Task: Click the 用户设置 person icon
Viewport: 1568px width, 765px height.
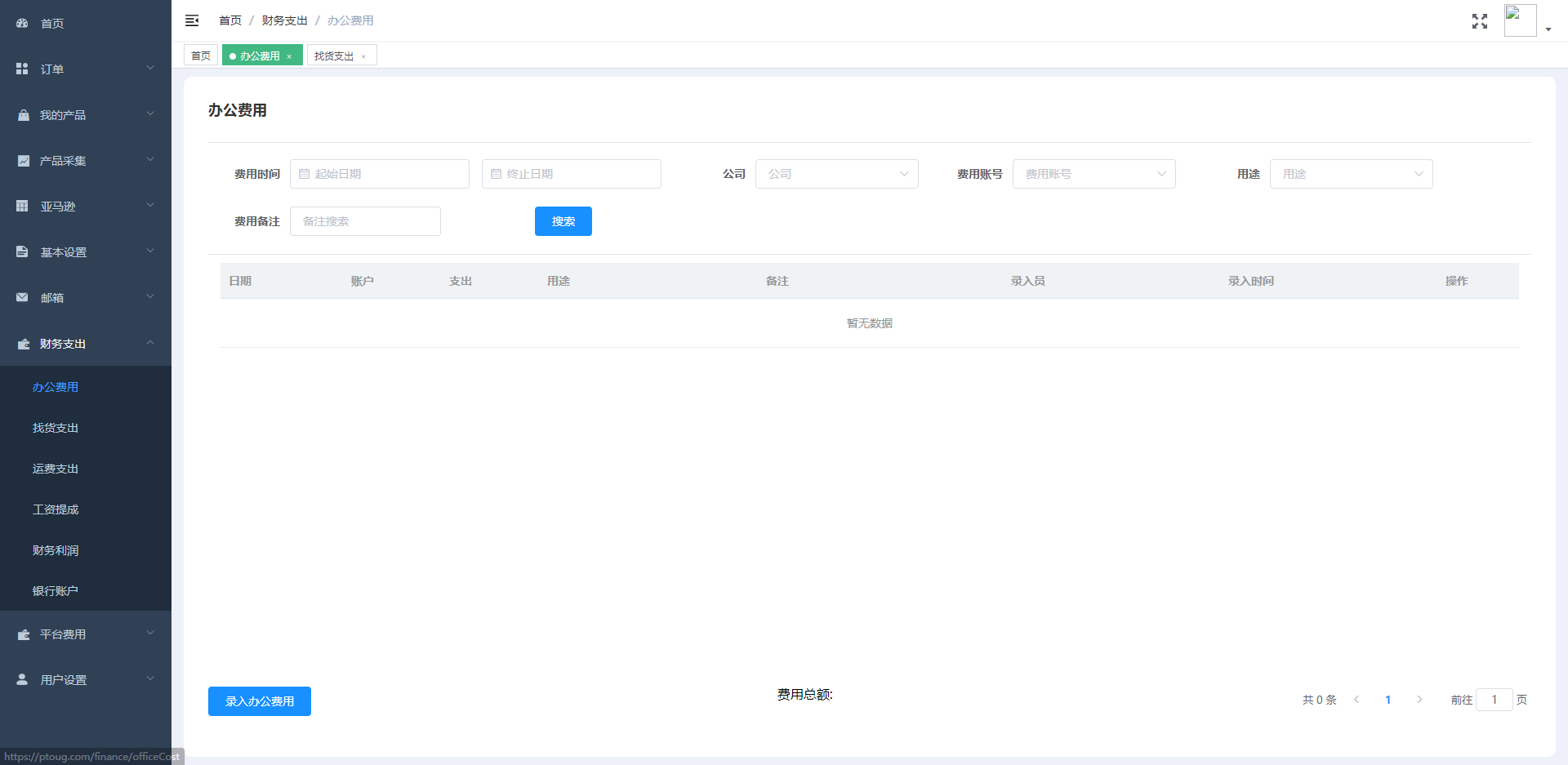Action: pyautogui.click(x=22, y=680)
